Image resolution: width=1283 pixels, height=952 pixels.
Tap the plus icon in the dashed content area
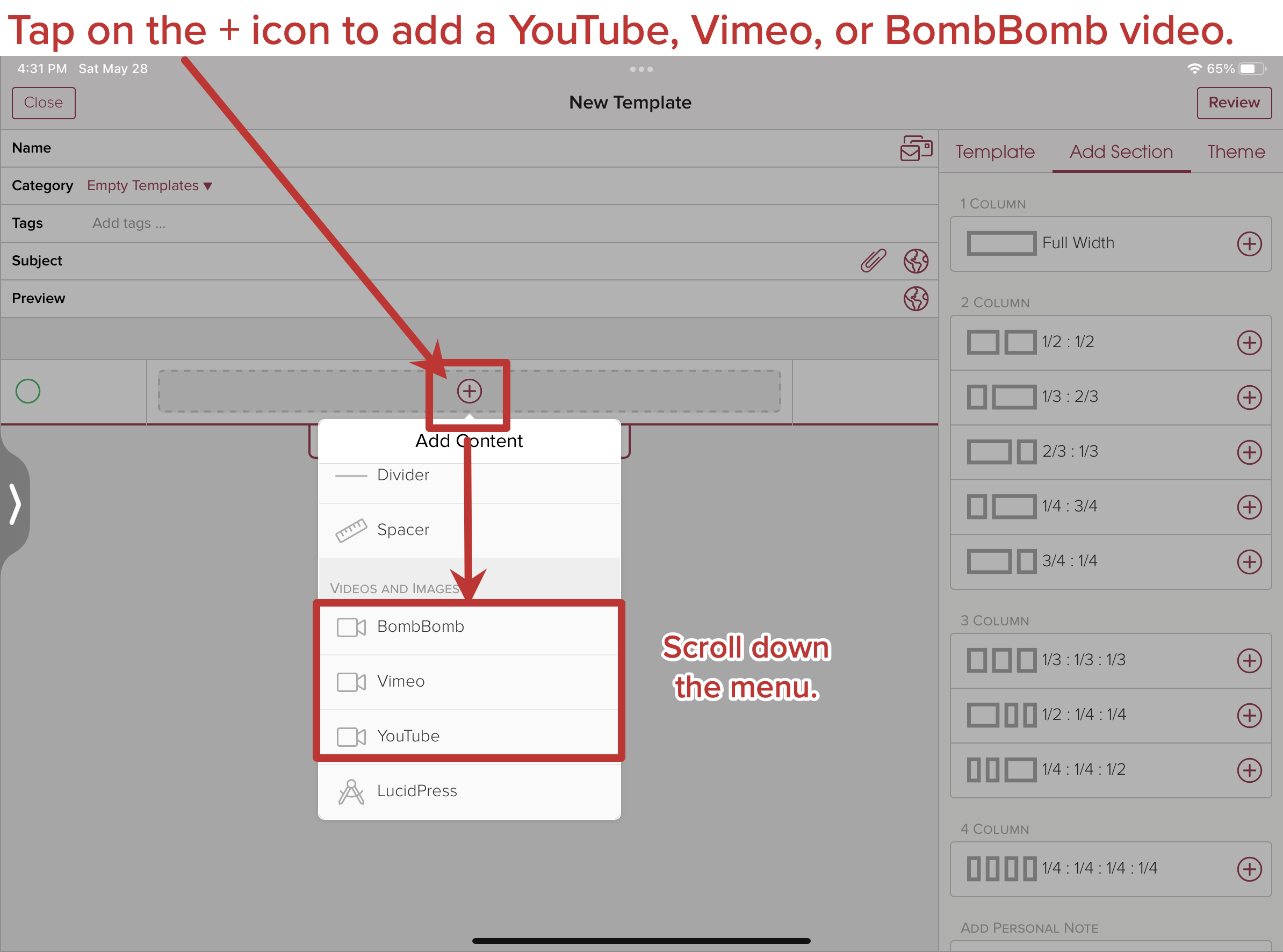[x=469, y=391]
